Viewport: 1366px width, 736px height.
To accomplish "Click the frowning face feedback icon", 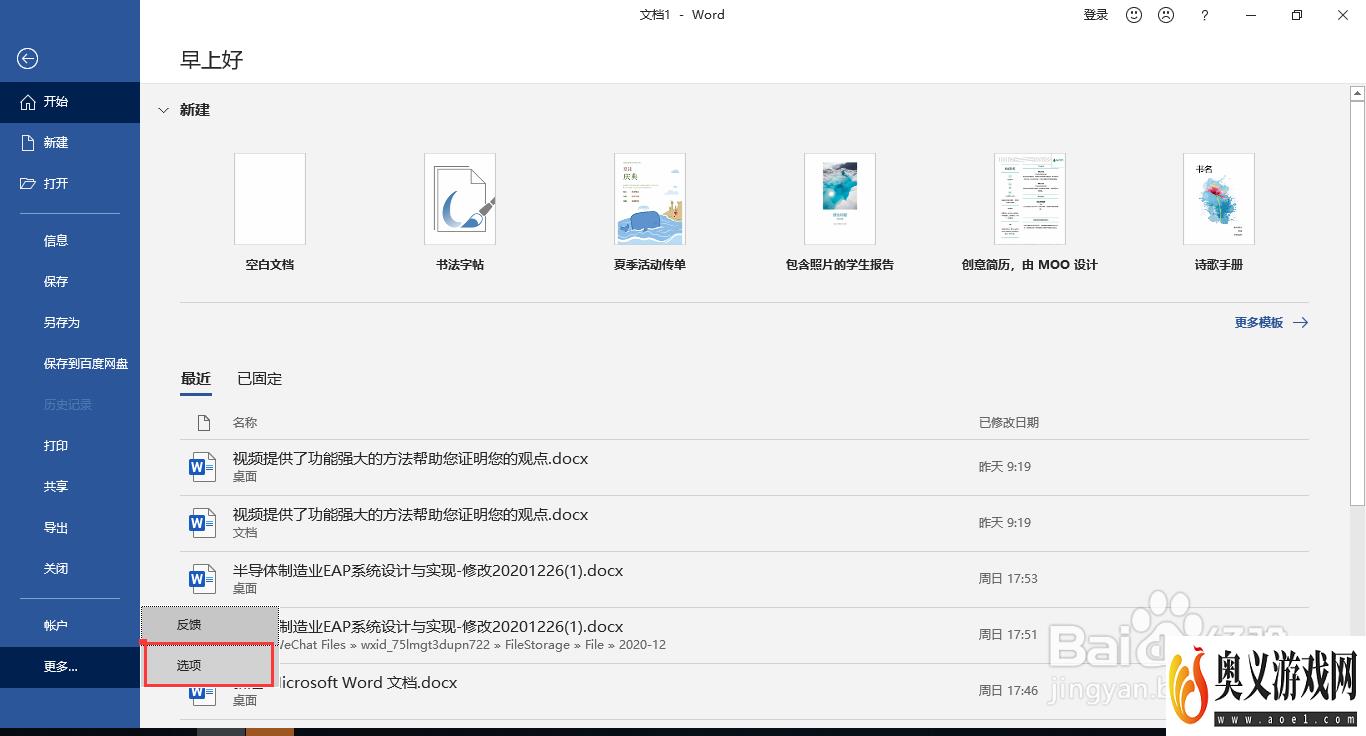I will [x=1166, y=15].
